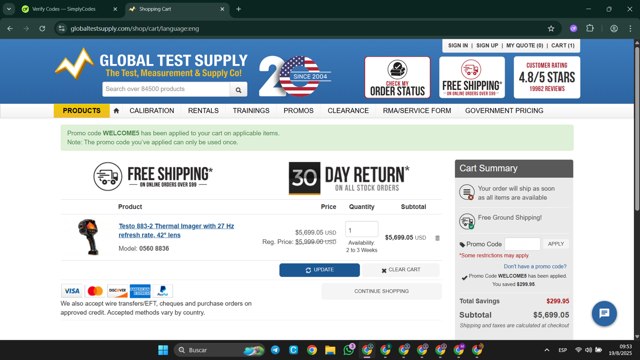Open Telegram from taskbar

276,350
